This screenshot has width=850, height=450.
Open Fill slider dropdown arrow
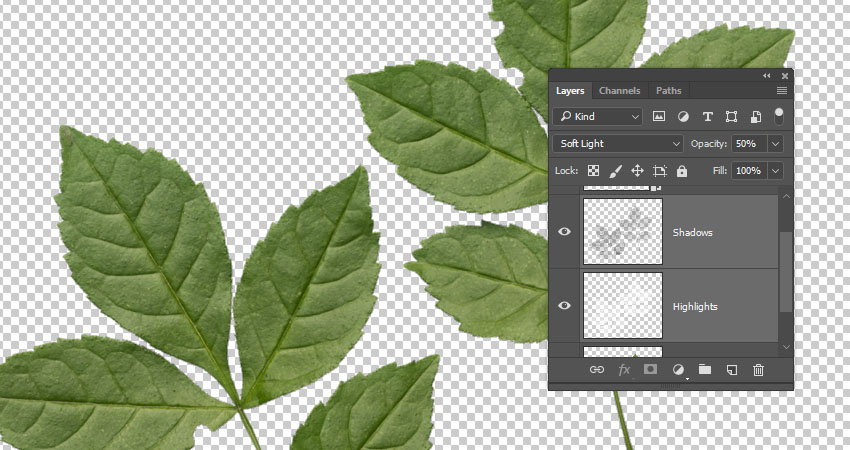coord(776,171)
